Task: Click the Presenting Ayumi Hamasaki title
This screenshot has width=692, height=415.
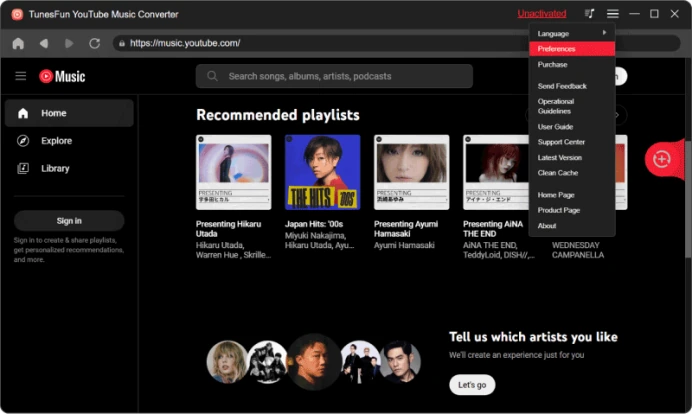Action: 406,229
